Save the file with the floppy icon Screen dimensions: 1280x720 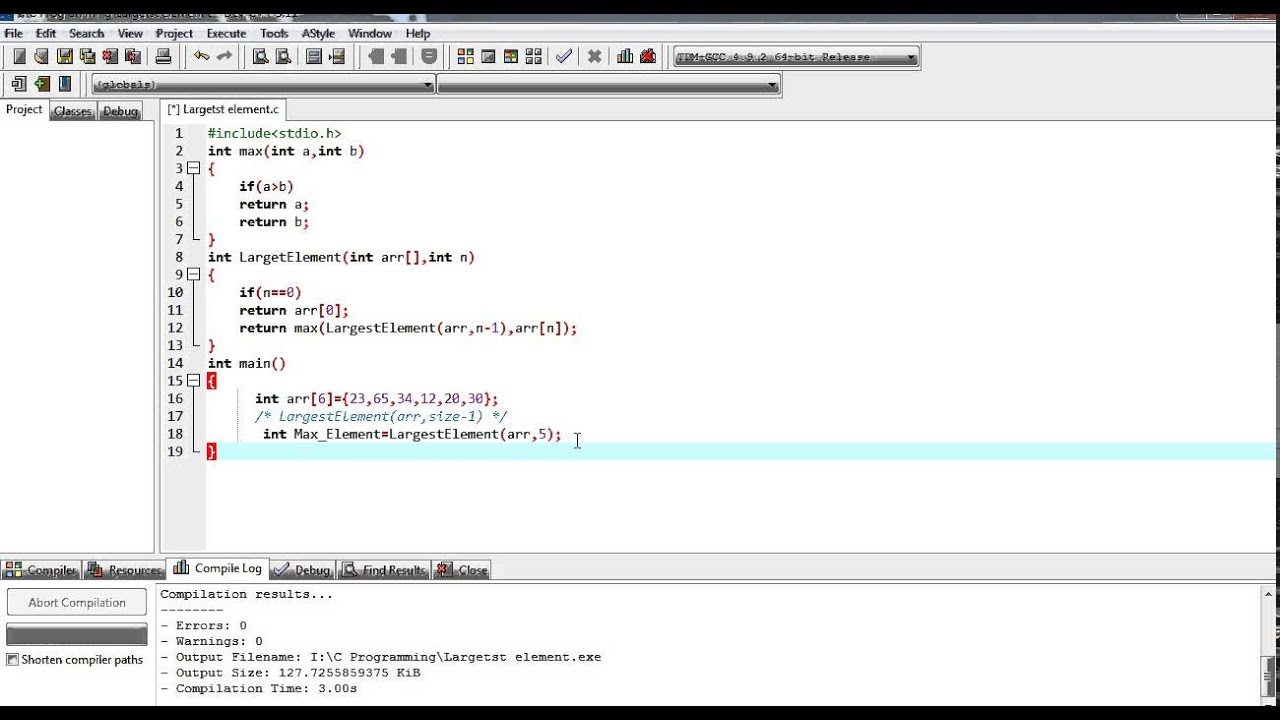pyautogui.click(x=64, y=57)
